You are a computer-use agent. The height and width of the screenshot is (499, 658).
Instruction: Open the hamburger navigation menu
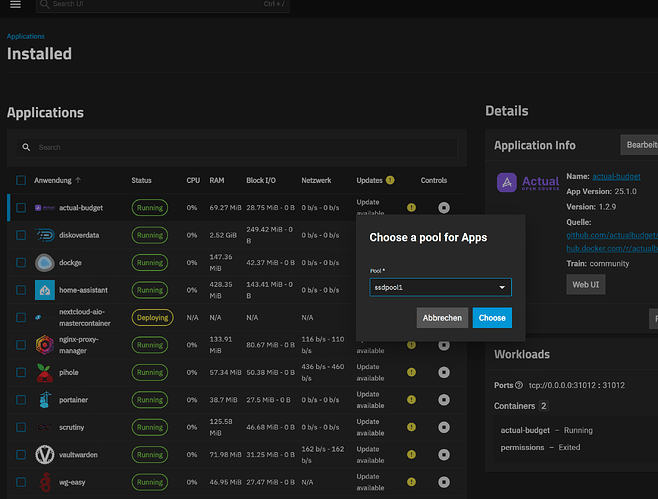[16, 5]
